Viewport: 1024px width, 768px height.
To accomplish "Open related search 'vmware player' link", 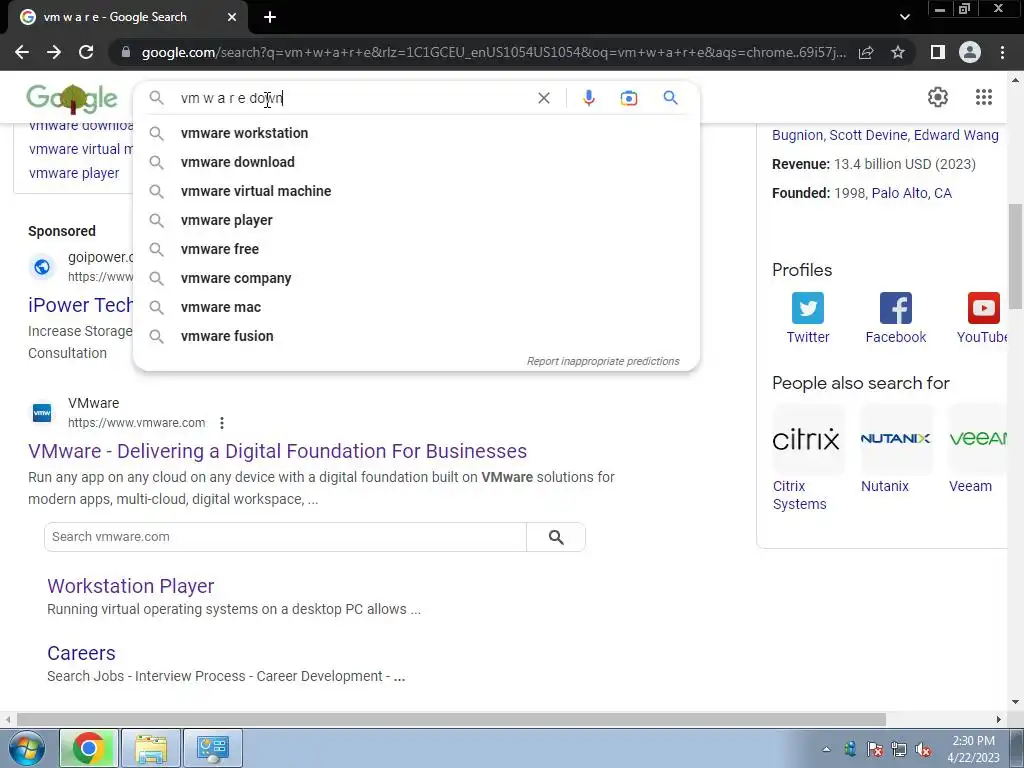I will tap(74, 173).
